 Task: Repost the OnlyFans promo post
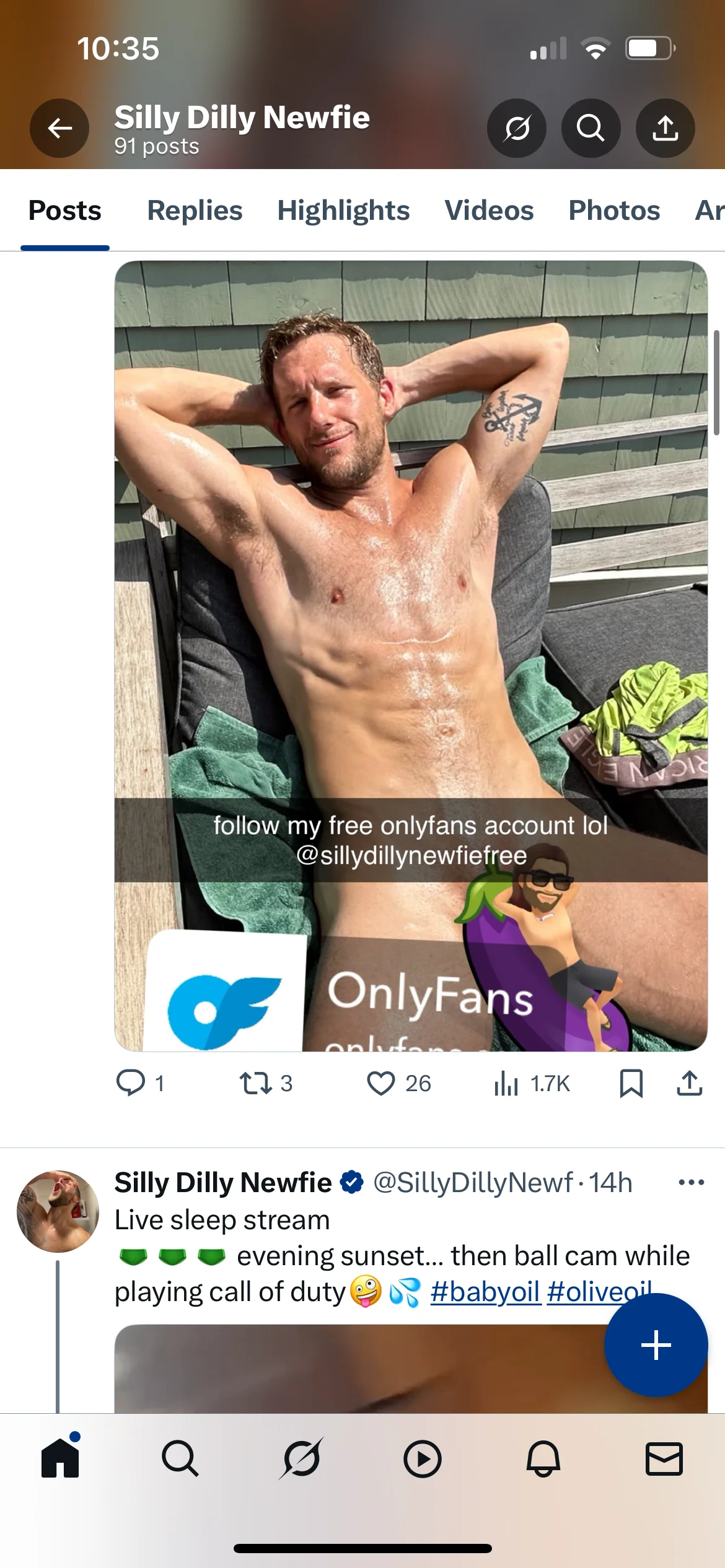coord(255,1083)
